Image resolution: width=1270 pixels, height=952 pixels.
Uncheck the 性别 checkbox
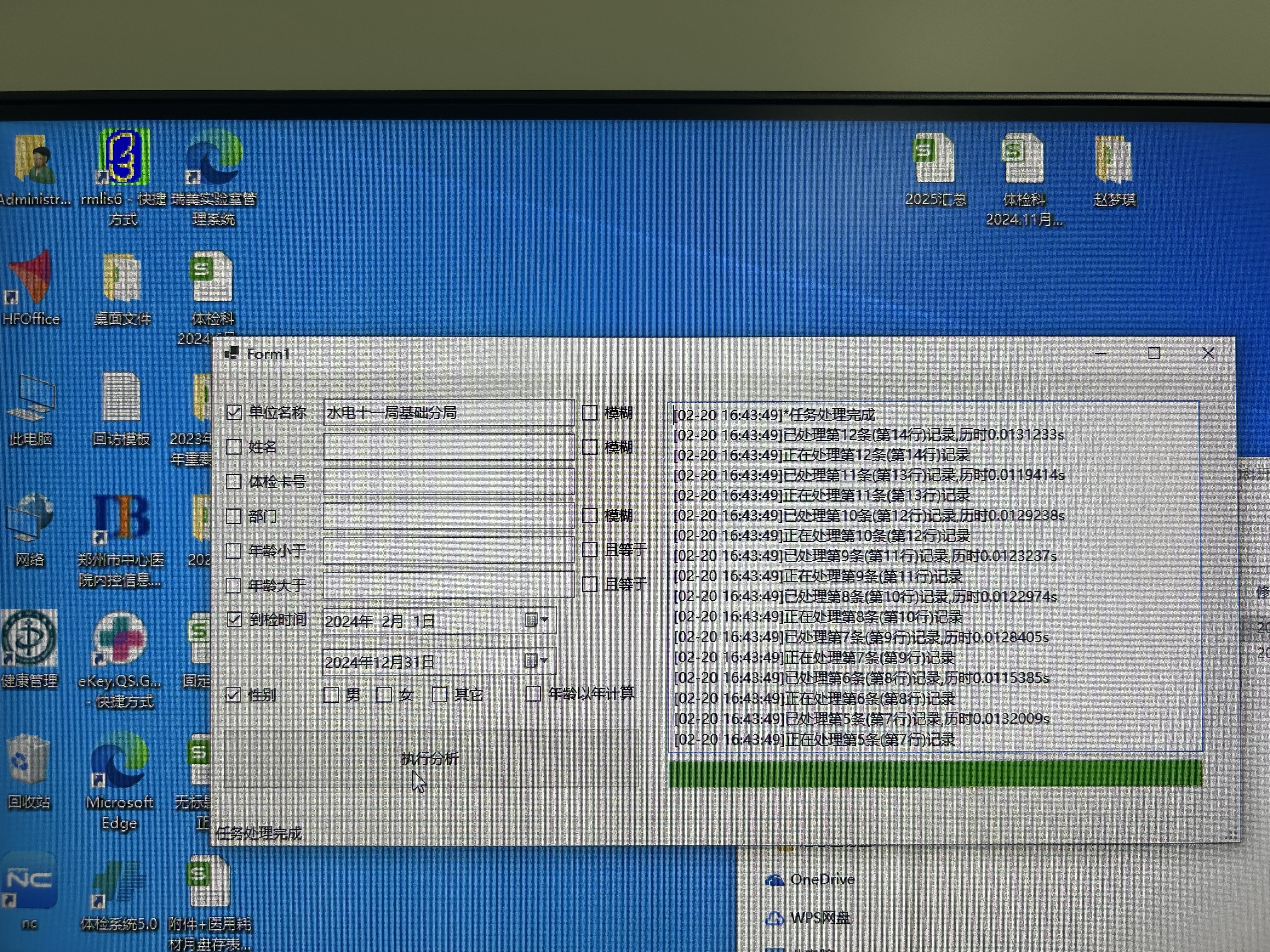[x=233, y=694]
